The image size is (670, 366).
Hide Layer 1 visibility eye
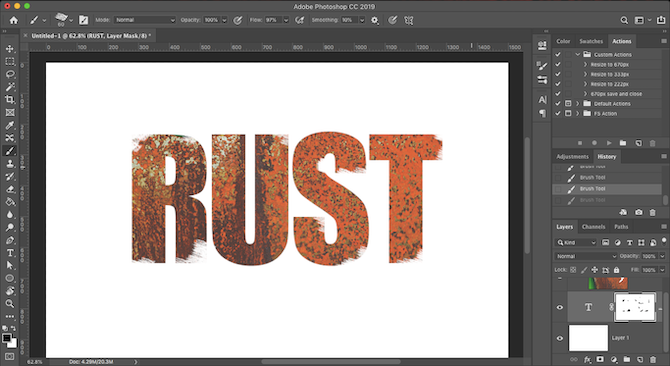(560, 338)
